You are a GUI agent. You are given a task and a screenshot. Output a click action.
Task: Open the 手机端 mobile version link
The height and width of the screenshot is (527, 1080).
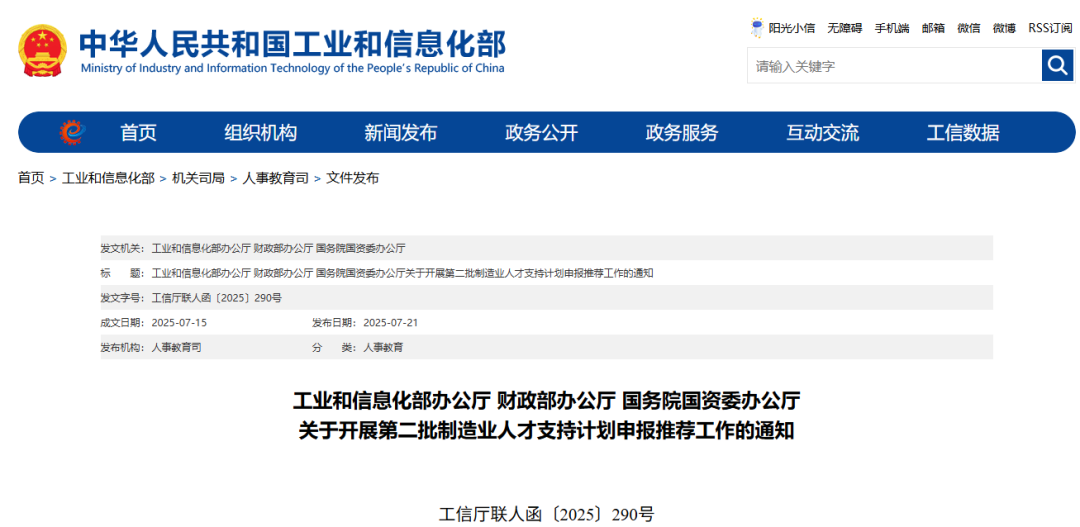coord(892,28)
